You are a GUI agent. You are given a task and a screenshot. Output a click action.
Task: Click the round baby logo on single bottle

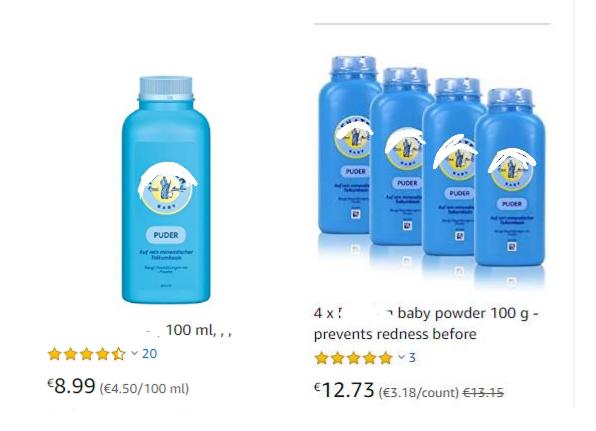166,189
